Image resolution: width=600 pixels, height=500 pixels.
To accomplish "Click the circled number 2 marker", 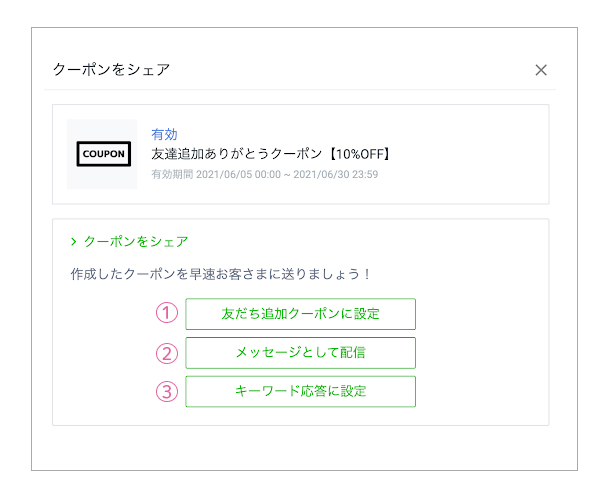I will [x=167, y=352].
